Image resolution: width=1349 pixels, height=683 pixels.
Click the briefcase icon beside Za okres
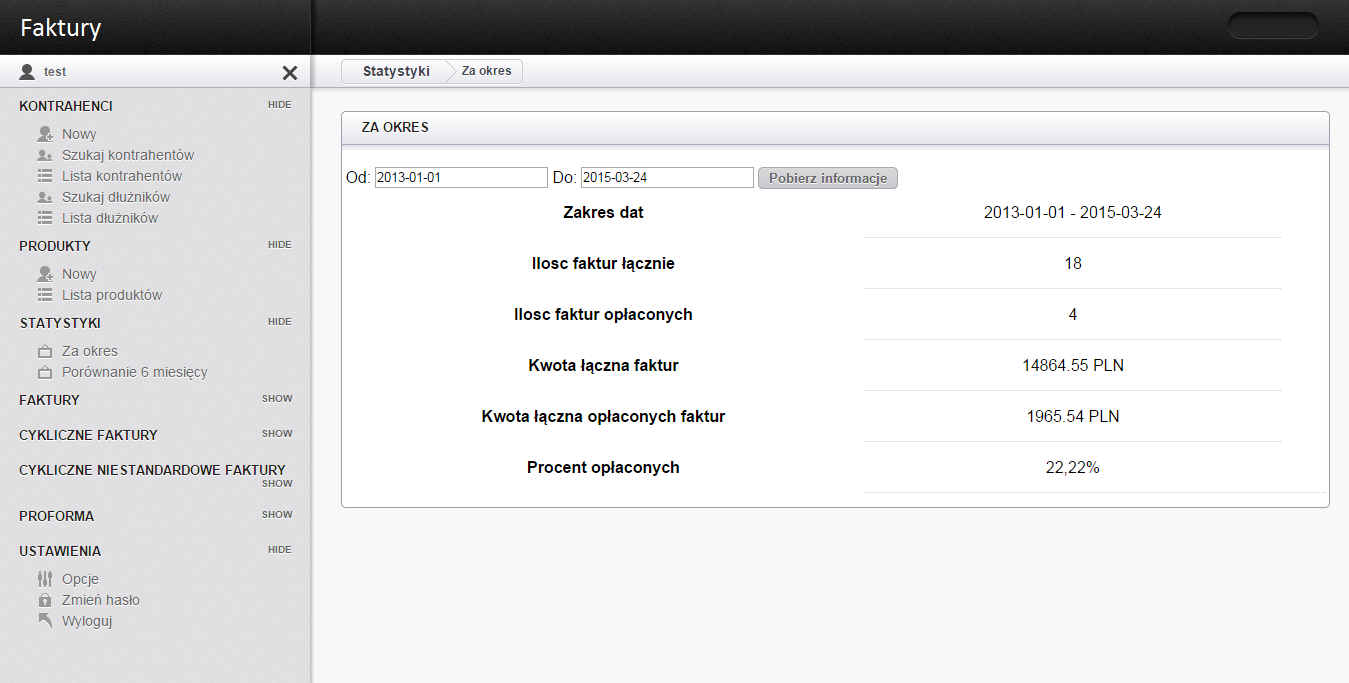click(44, 351)
